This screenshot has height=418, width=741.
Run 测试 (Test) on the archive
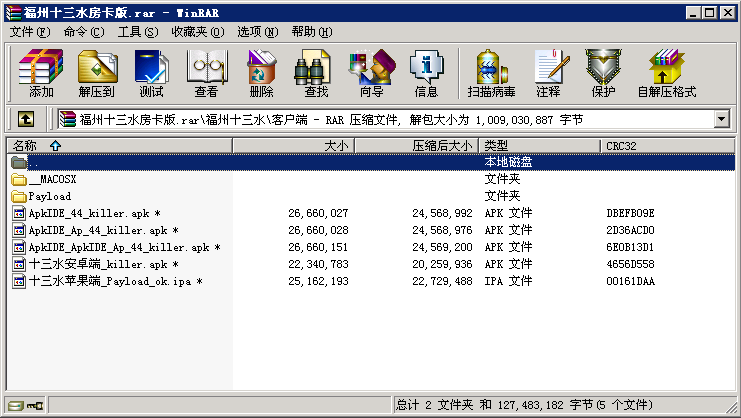click(x=151, y=73)
